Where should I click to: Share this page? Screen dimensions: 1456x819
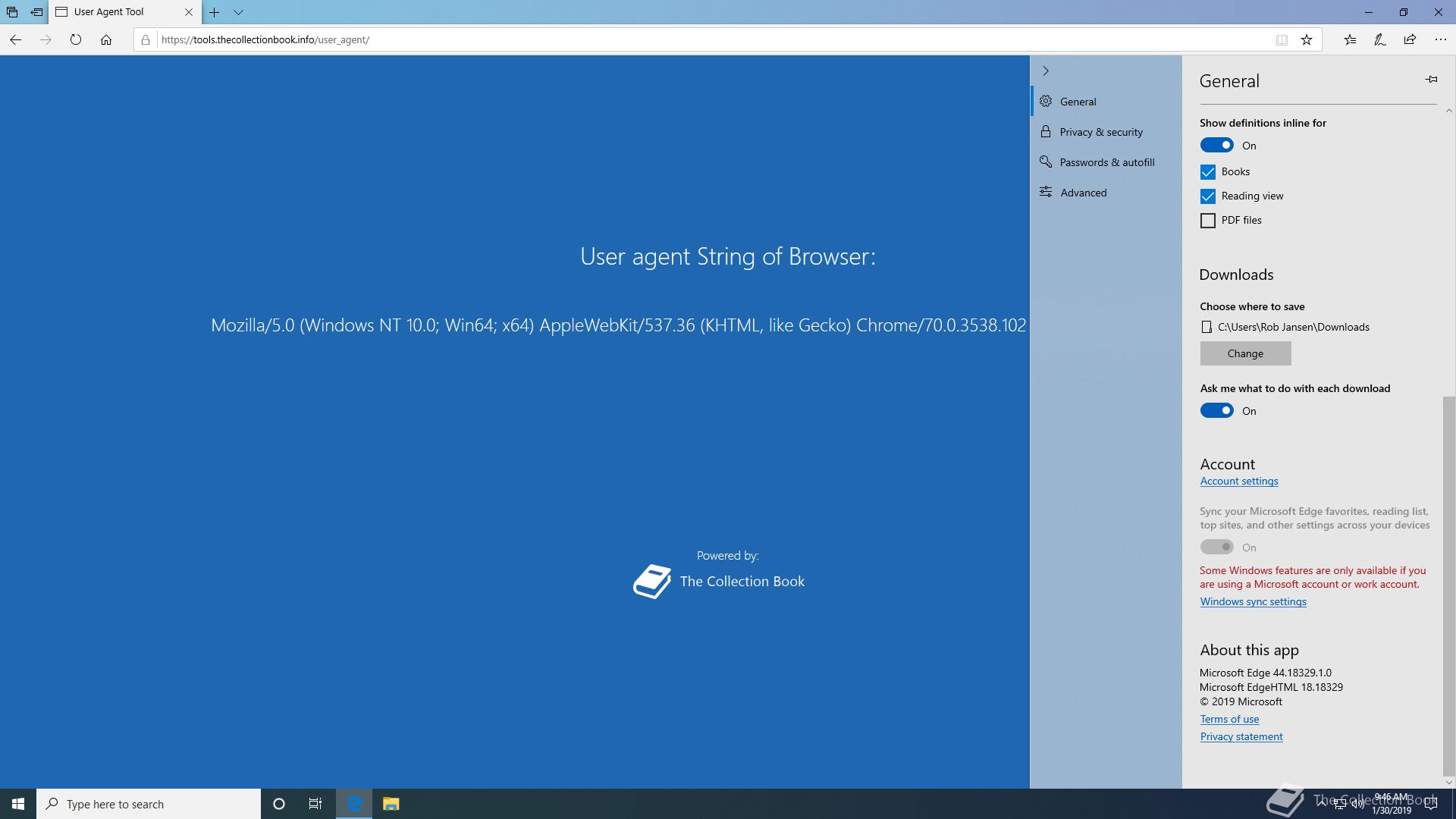coord(1410,39)
